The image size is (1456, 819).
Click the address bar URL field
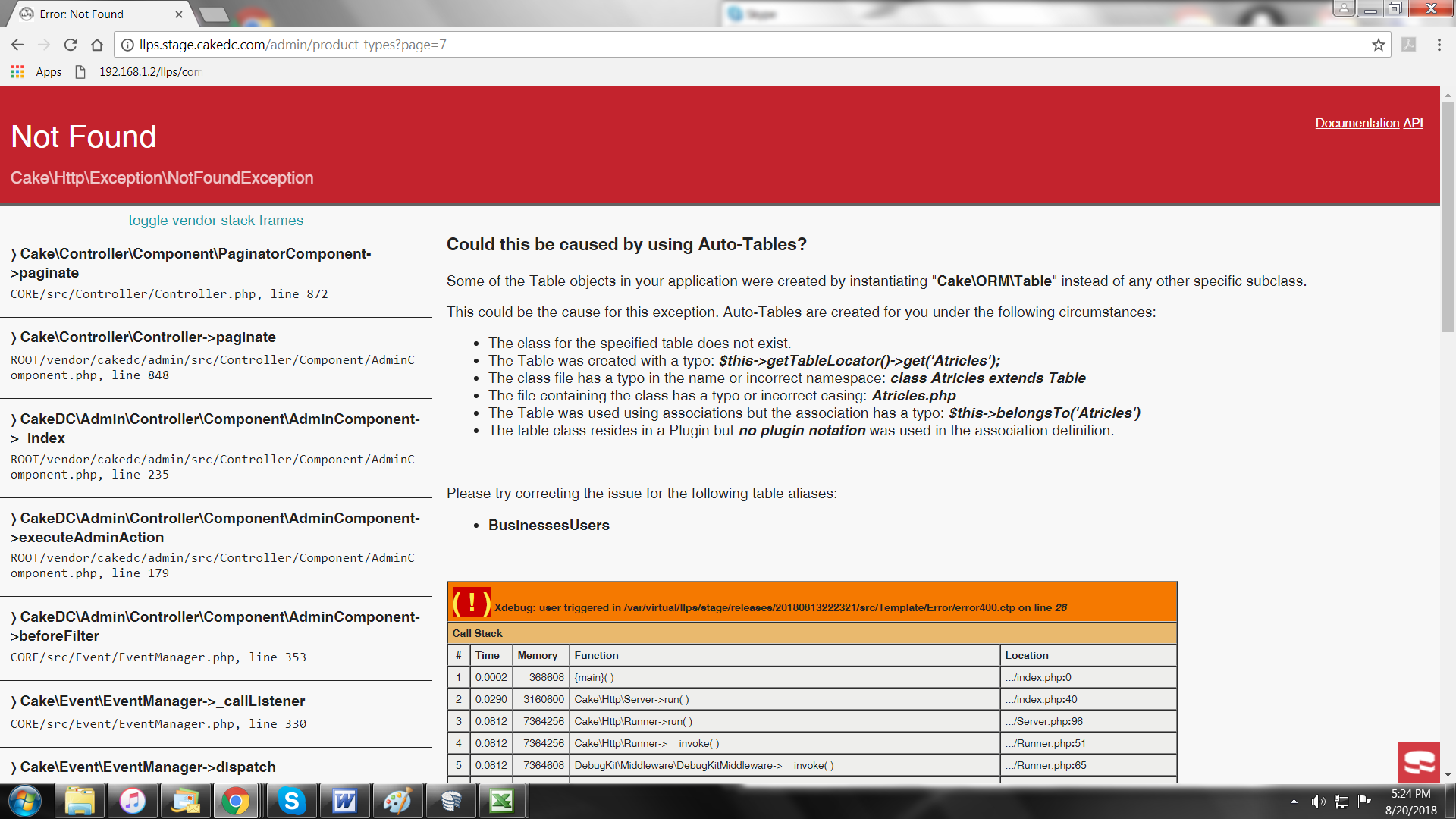[682, 45]
